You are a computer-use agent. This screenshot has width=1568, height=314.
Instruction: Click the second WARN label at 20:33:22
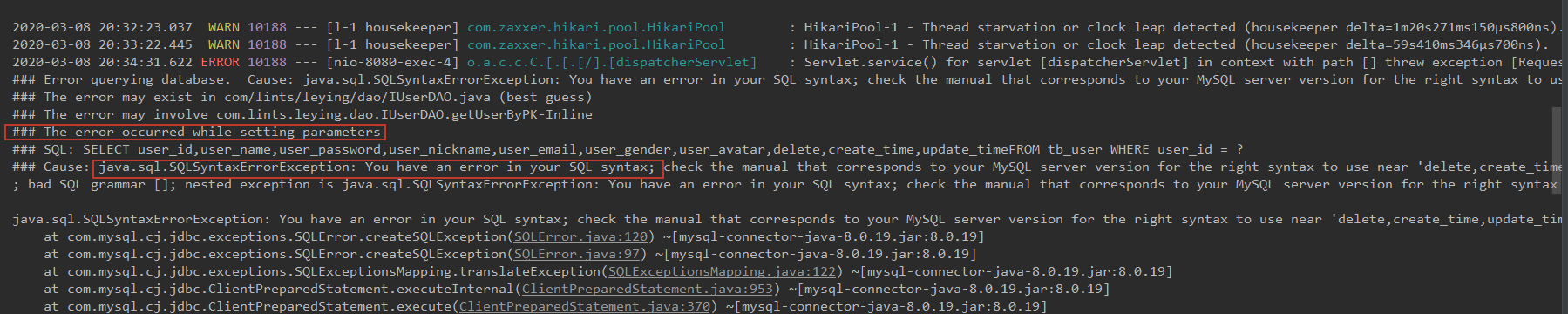coord(223,44)
